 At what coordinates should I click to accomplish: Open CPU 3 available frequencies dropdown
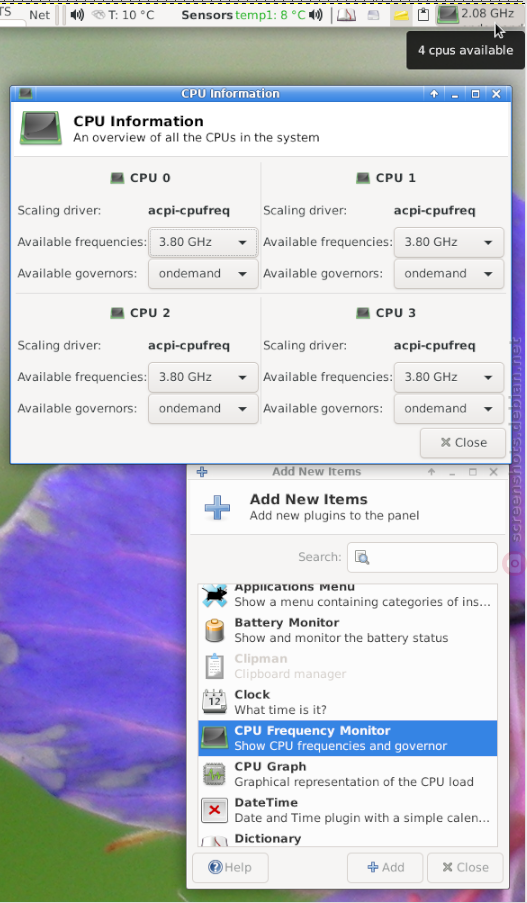[x=449, y=377]
